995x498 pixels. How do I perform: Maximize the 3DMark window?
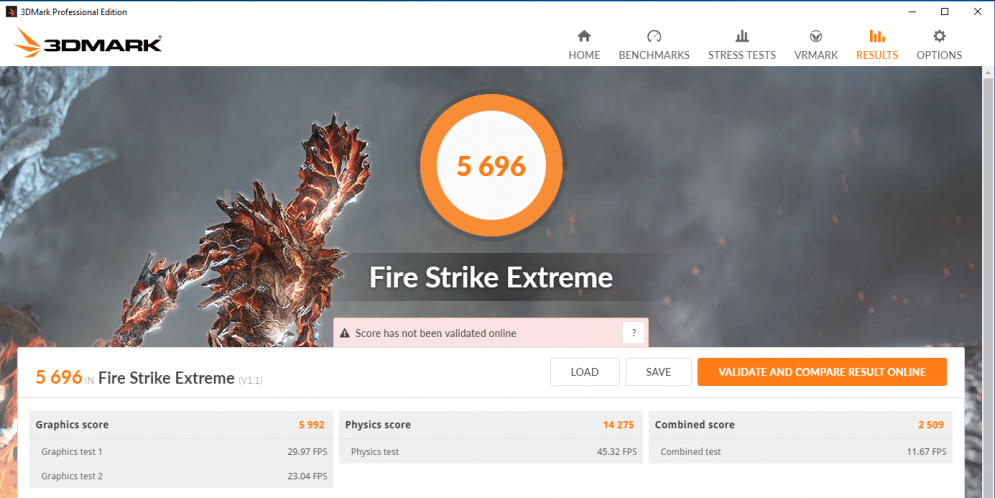tap(945, 11)
